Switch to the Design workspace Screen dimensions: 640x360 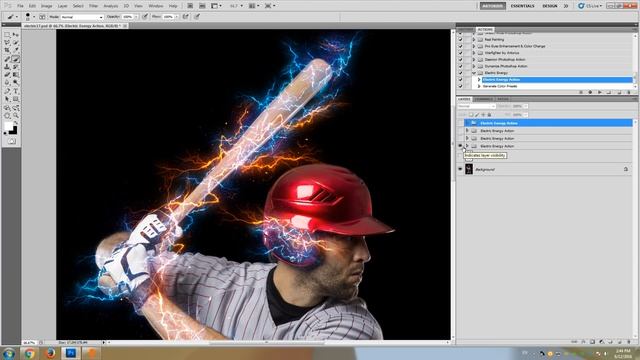(550, 6)
